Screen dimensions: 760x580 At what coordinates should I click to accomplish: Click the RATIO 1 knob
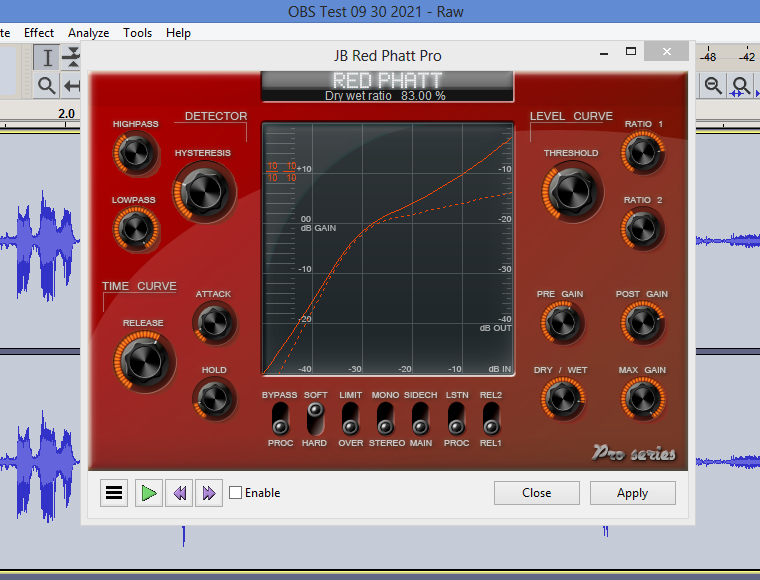(x=643, y=153)
